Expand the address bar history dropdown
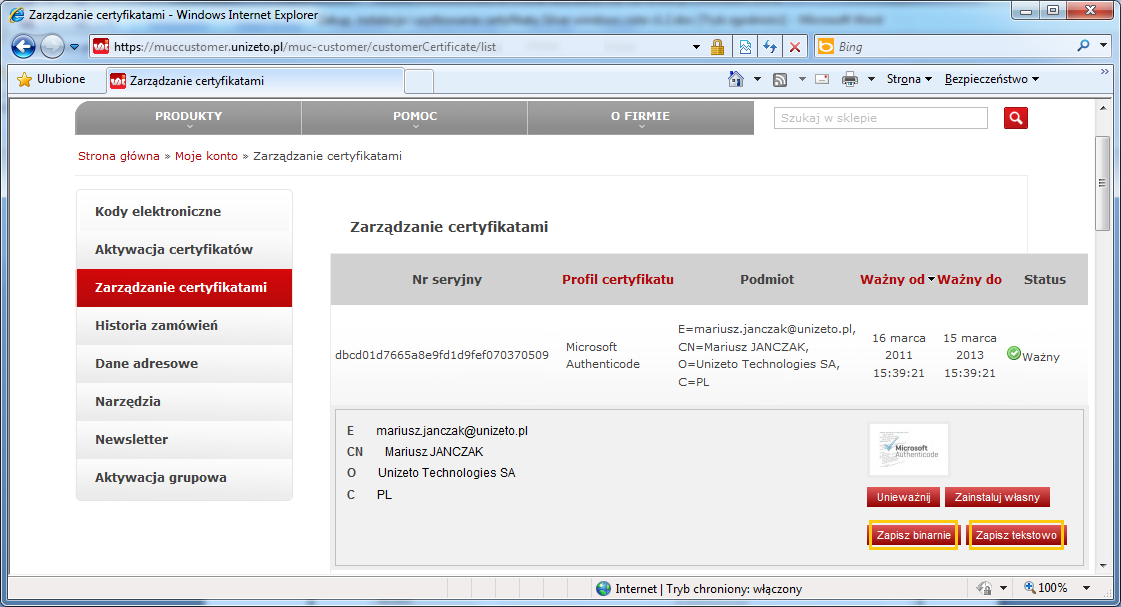 pyautogui.click(x=696, y=47)
